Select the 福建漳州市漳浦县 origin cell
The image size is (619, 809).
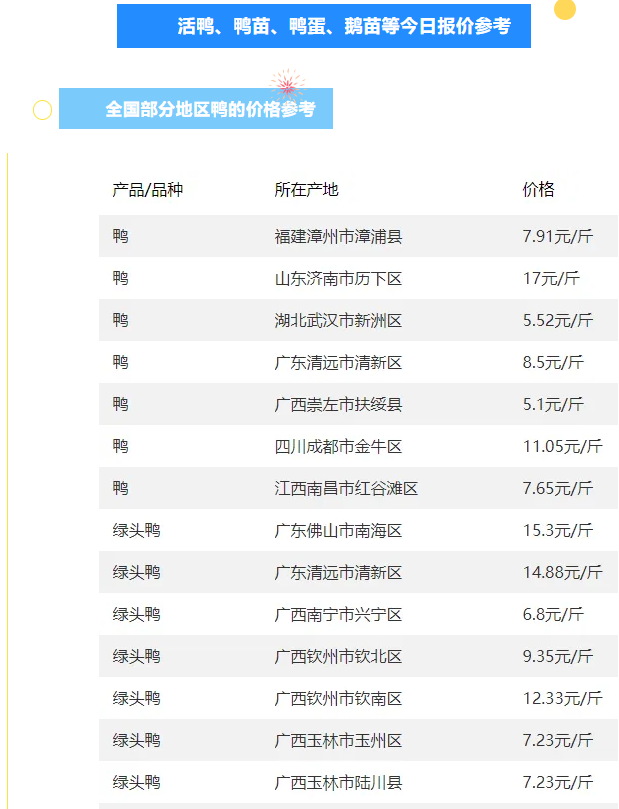click(338, 237)
